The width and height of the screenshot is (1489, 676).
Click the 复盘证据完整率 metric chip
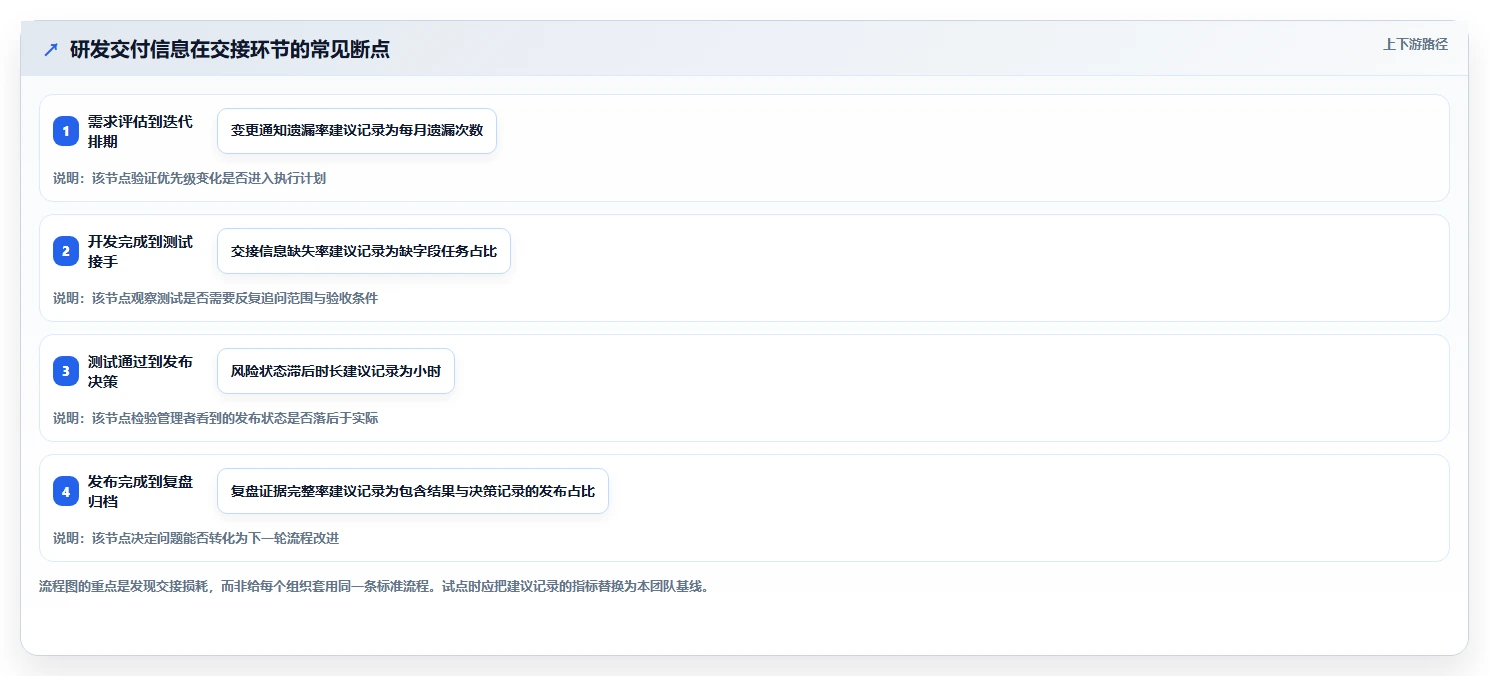tap(413, 491)
